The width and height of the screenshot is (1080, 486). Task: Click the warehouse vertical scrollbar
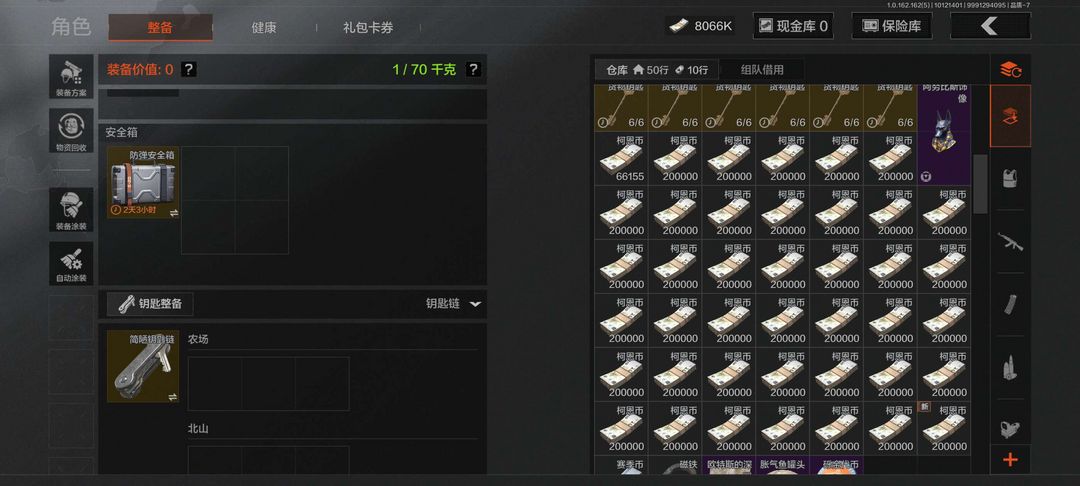tap(980, 183)
